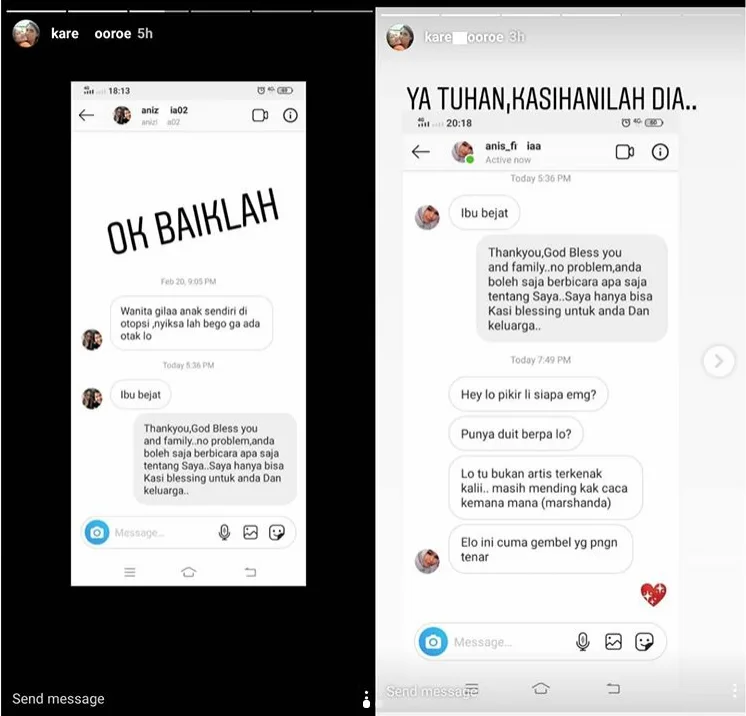Open gallery icon in left message bar
The height and width of the screenshot is (716, 746).
tap(250, 532)
